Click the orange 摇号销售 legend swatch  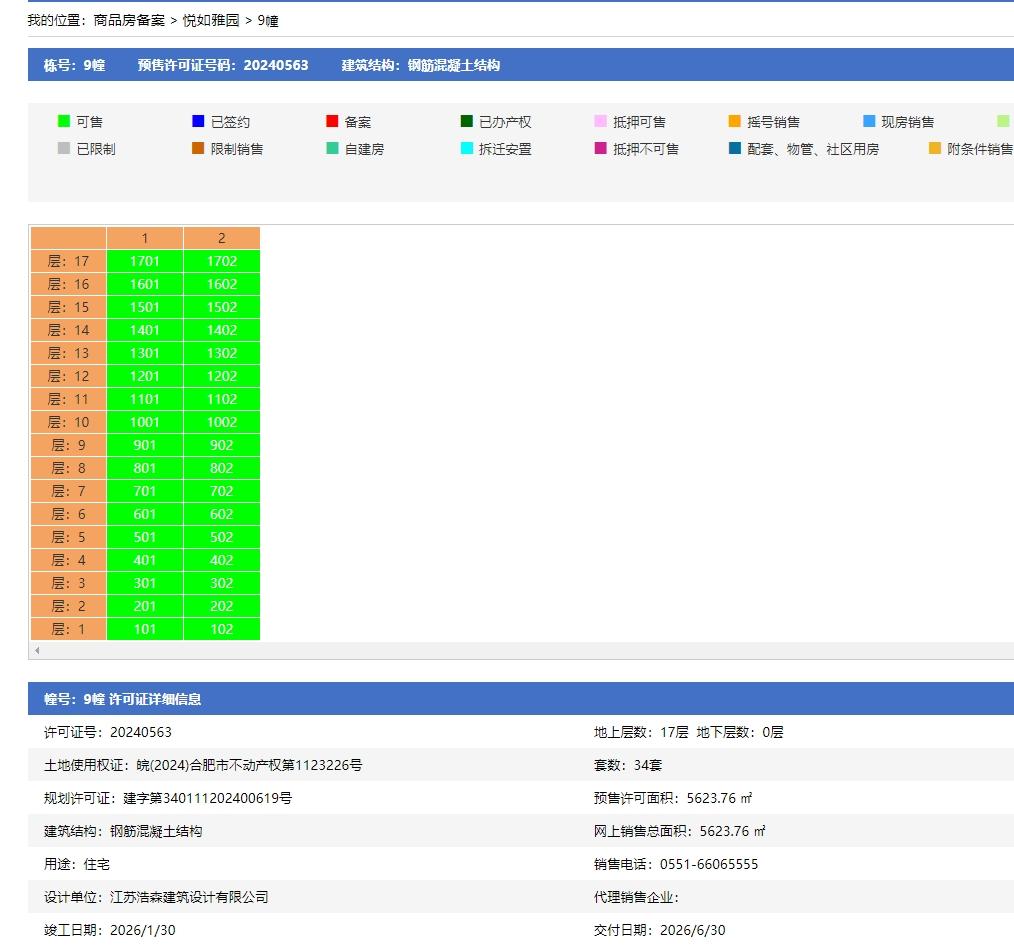pyautogui.click(x=735, y=121)
